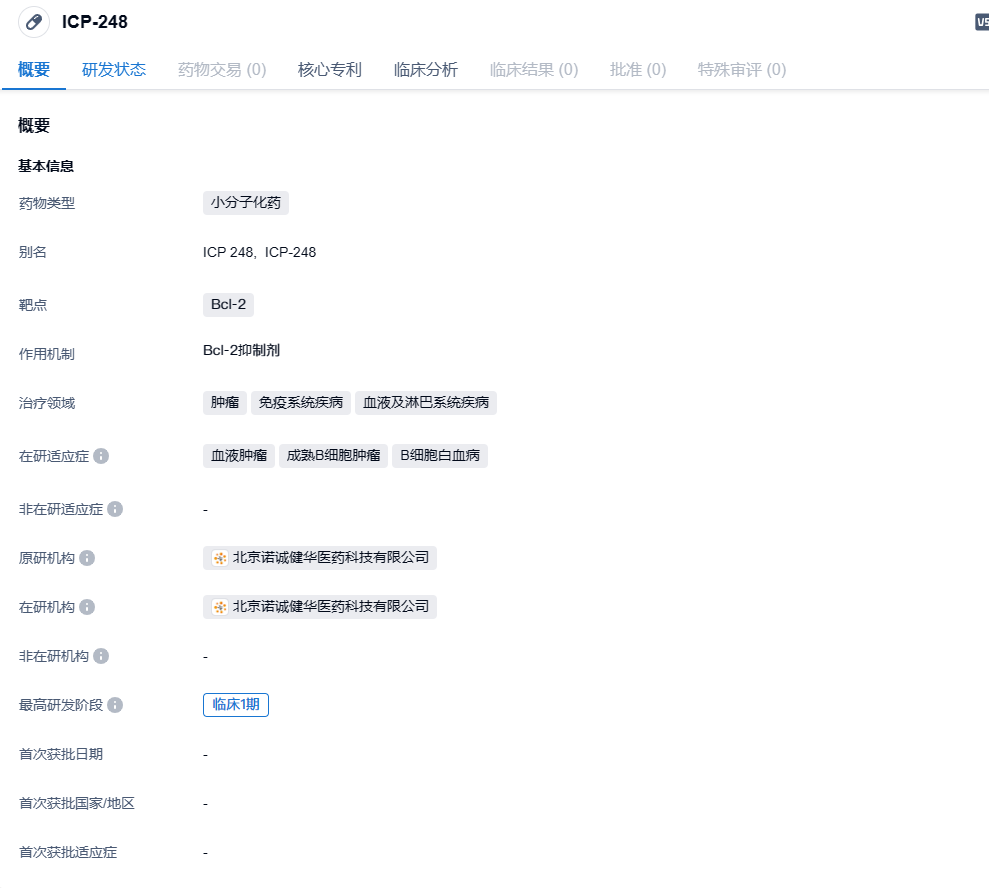Viewport: 989px width, 888px height.
Task: Open the 血液肿瘤 indication tag
Action: 239,456
